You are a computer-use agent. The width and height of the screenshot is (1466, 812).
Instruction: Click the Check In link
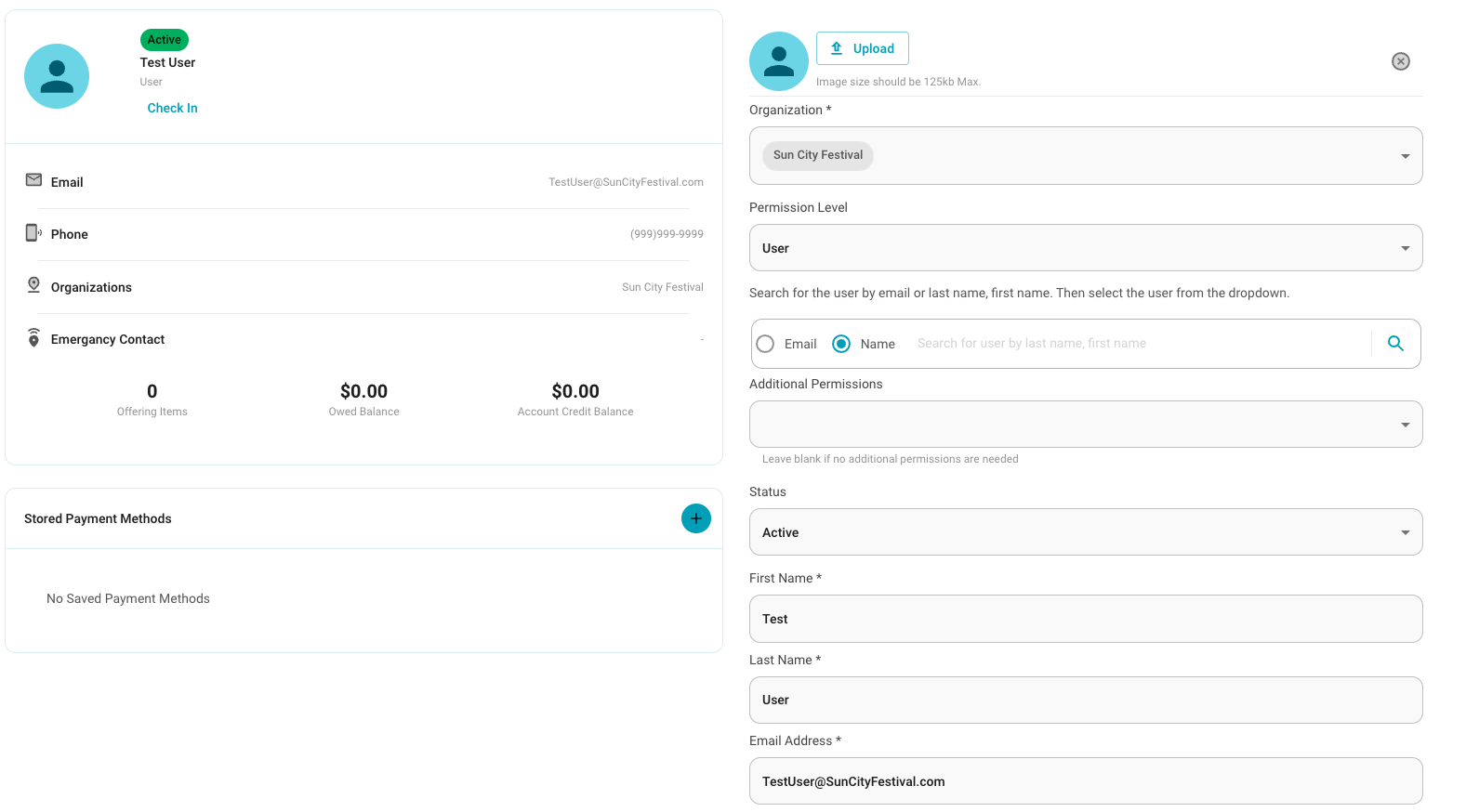(x=172, y=108)
